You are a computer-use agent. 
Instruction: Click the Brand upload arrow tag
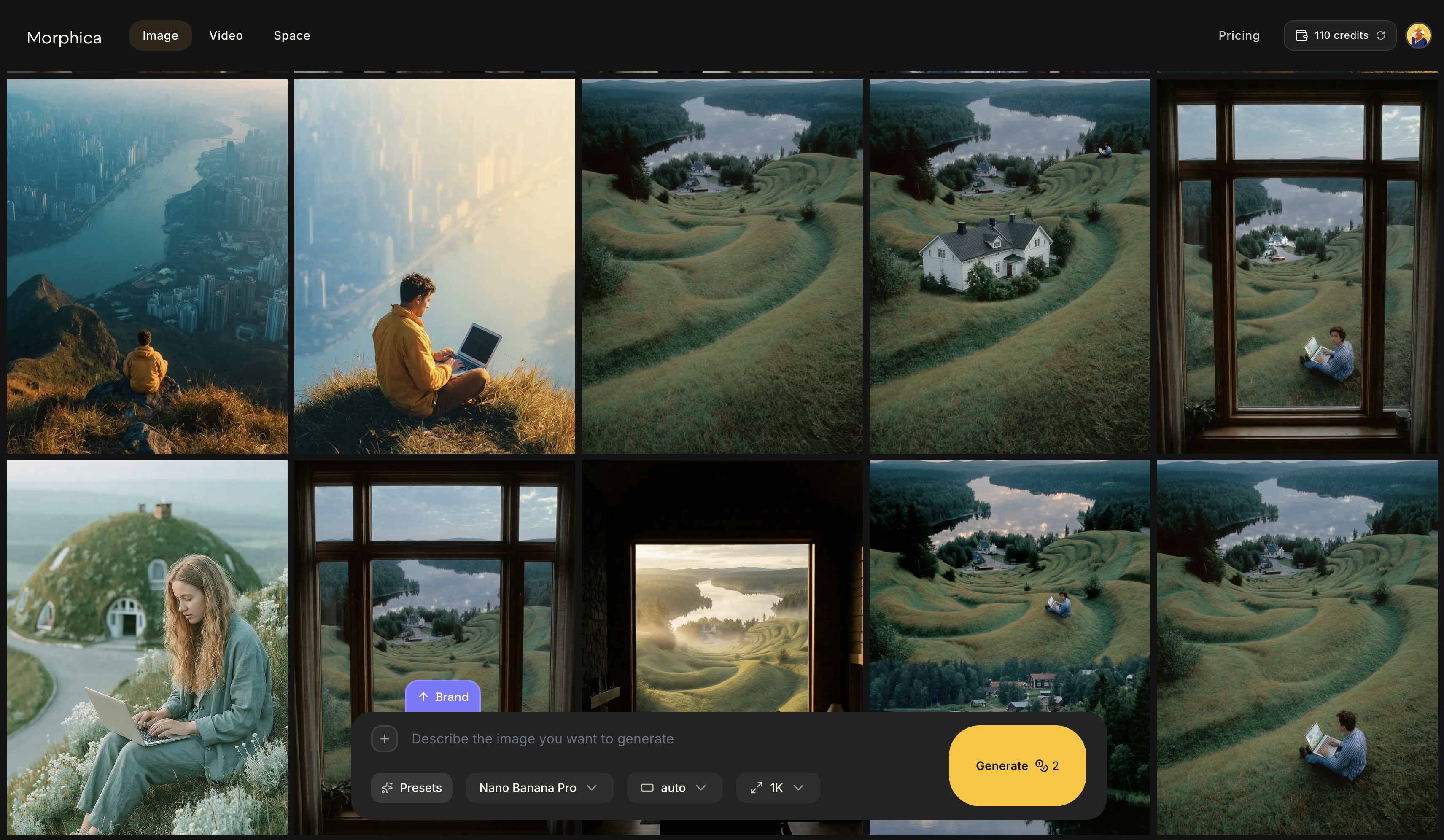tap(442, 697)
